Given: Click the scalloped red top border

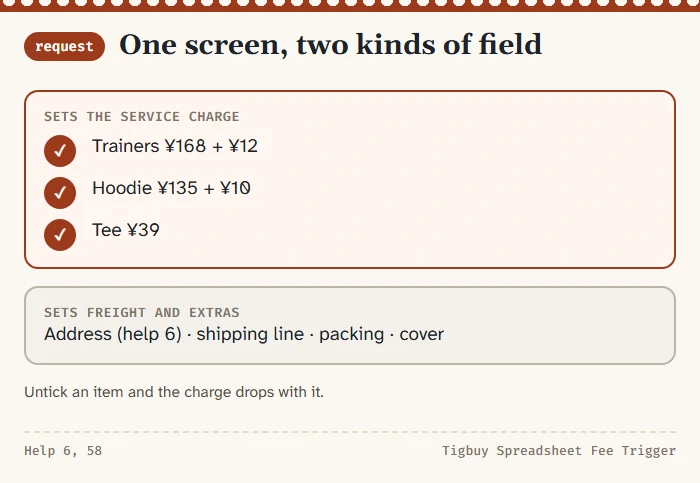Looking at the screenshot, I should coord(350,5).
